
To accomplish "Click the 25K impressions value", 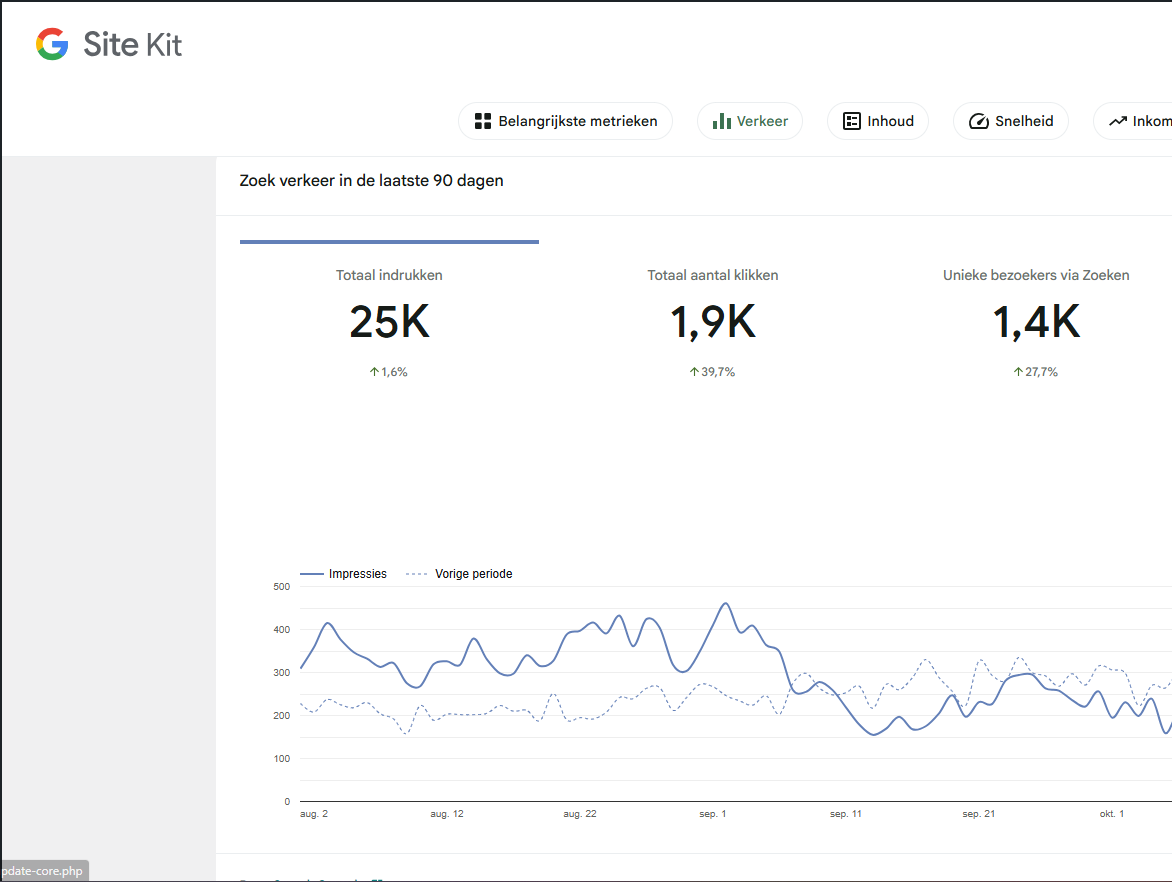I will pos(389,322).
